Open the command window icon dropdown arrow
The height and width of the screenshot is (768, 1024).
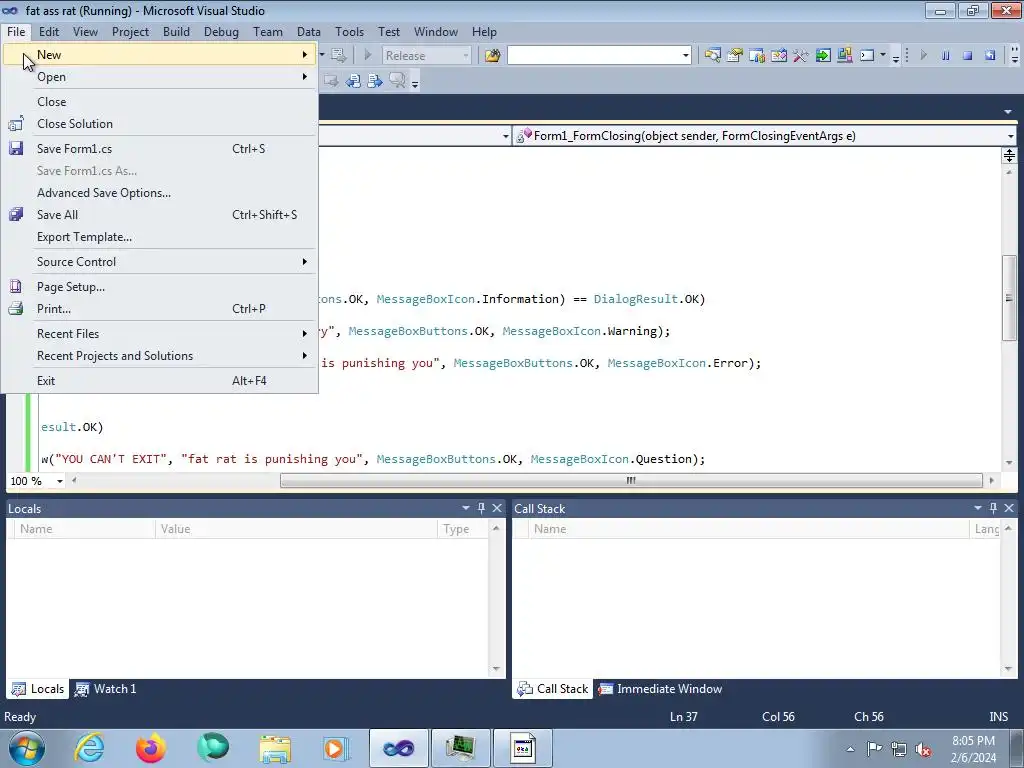coord(882,56)
